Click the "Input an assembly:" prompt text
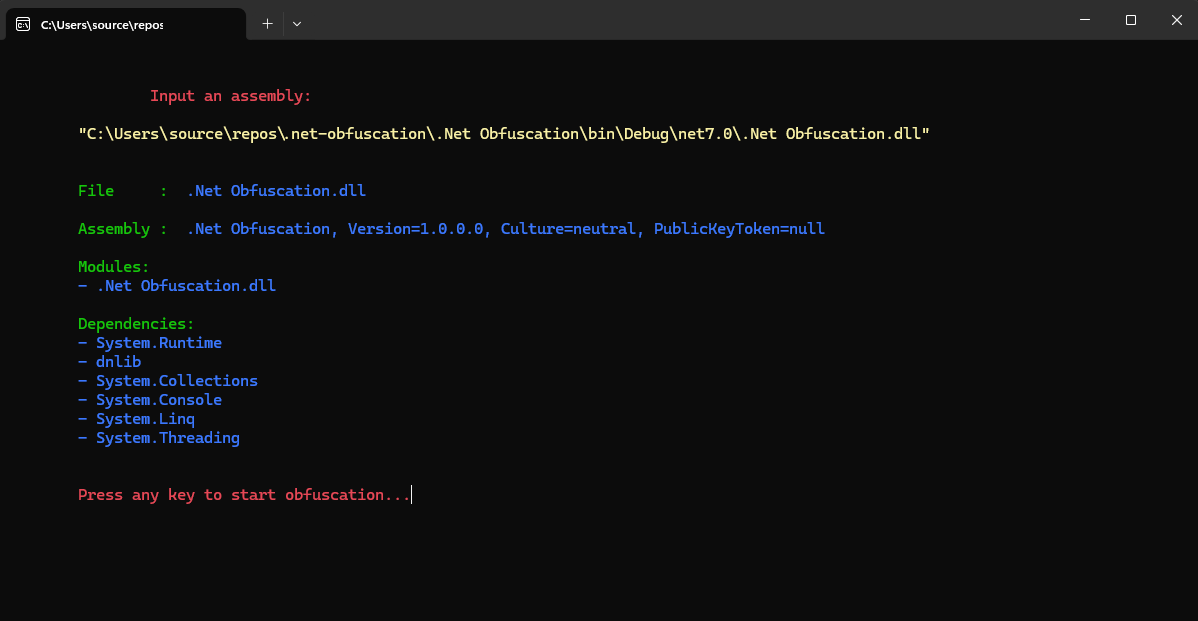Image resolution: width=1198 pixels, height=621 pixels. click(231, 96)
